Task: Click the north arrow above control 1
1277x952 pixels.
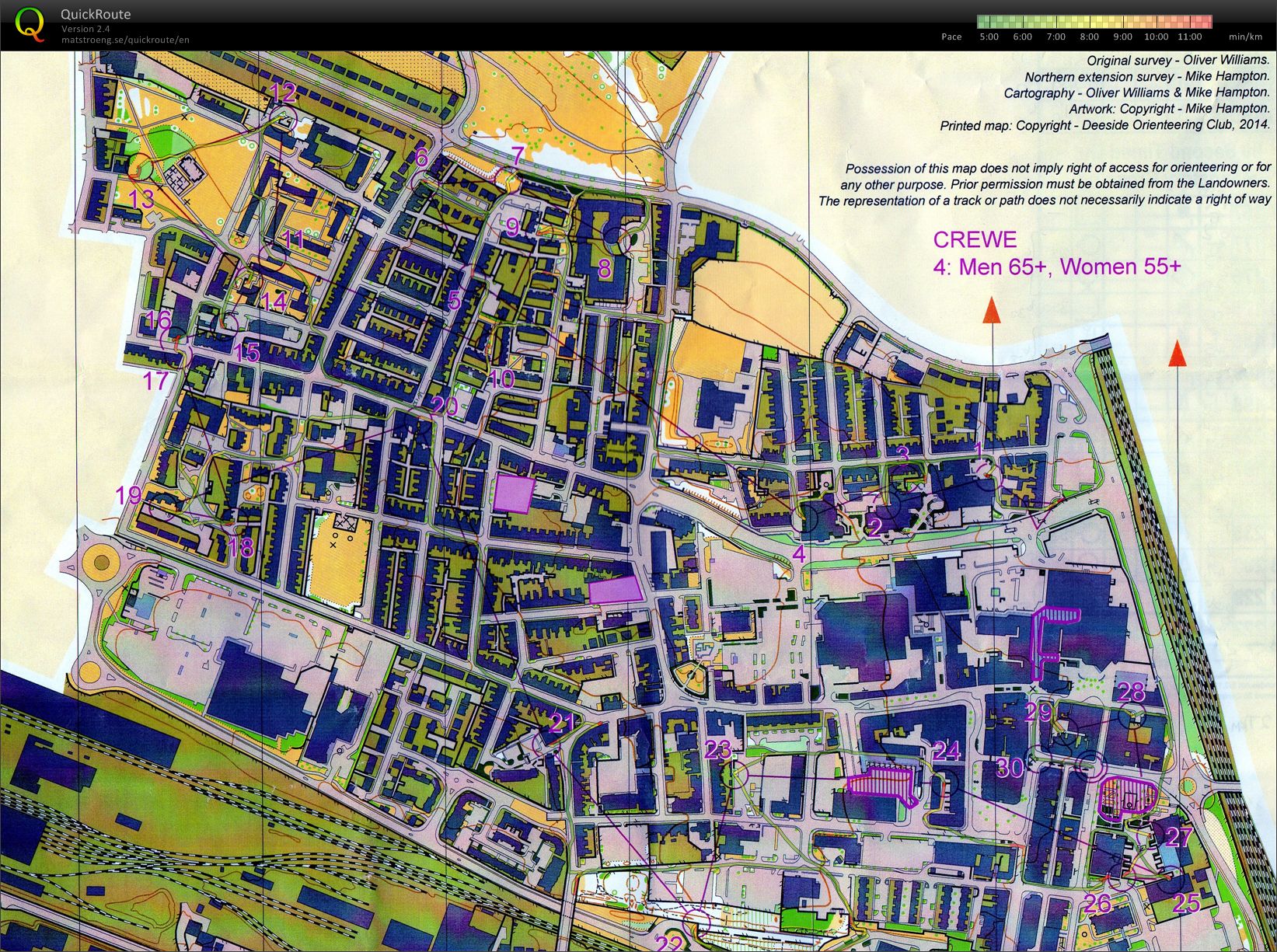Action: tap(991, 309)
